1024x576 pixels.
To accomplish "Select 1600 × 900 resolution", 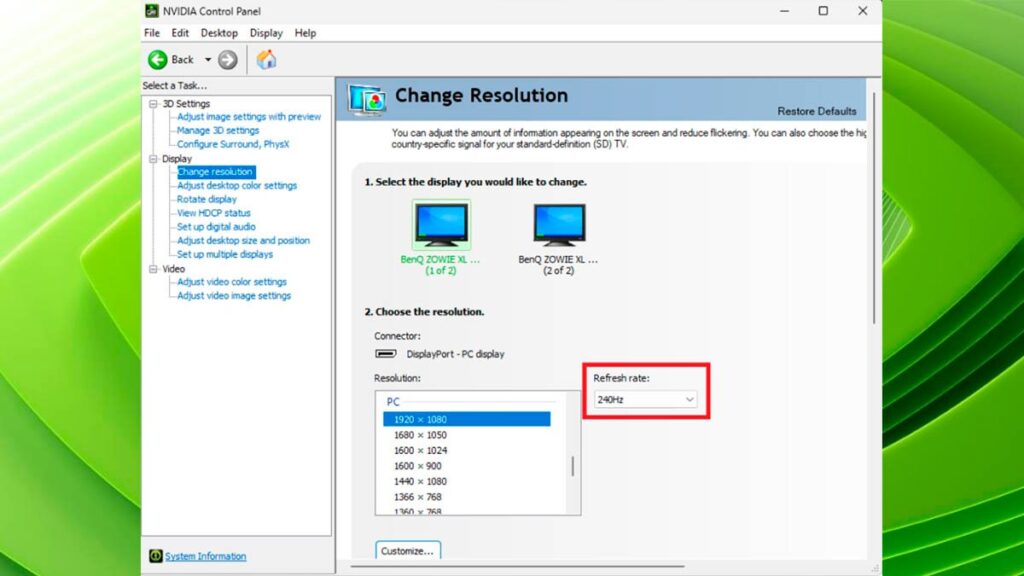I will point(419,466).
